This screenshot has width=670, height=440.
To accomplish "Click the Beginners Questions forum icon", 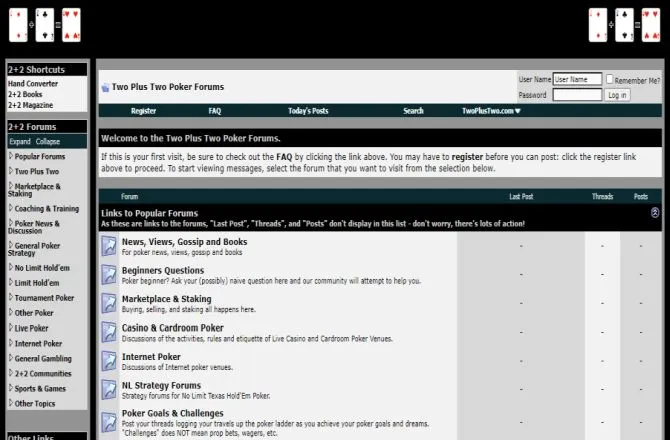I will [x=109, y=275].
